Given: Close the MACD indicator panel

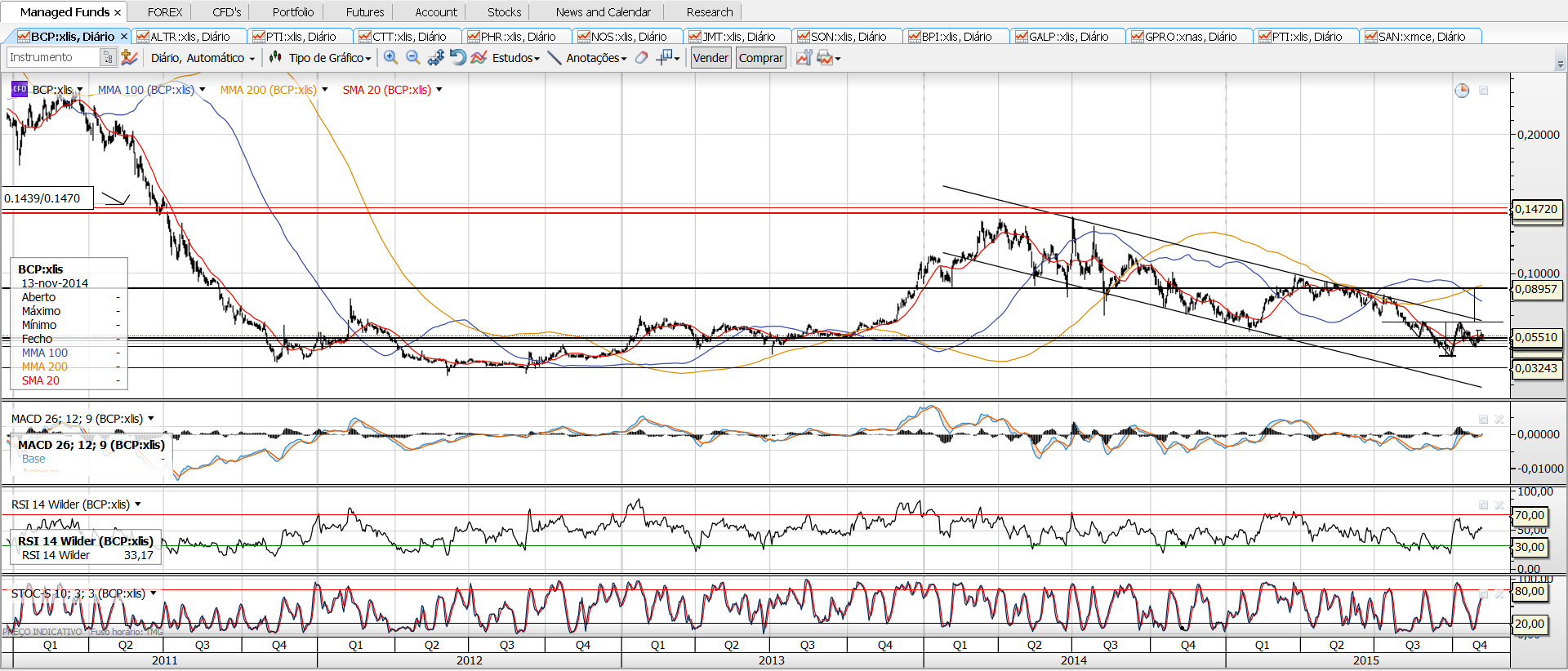Looking at the screenshot, I should (x=1499, y=419).
